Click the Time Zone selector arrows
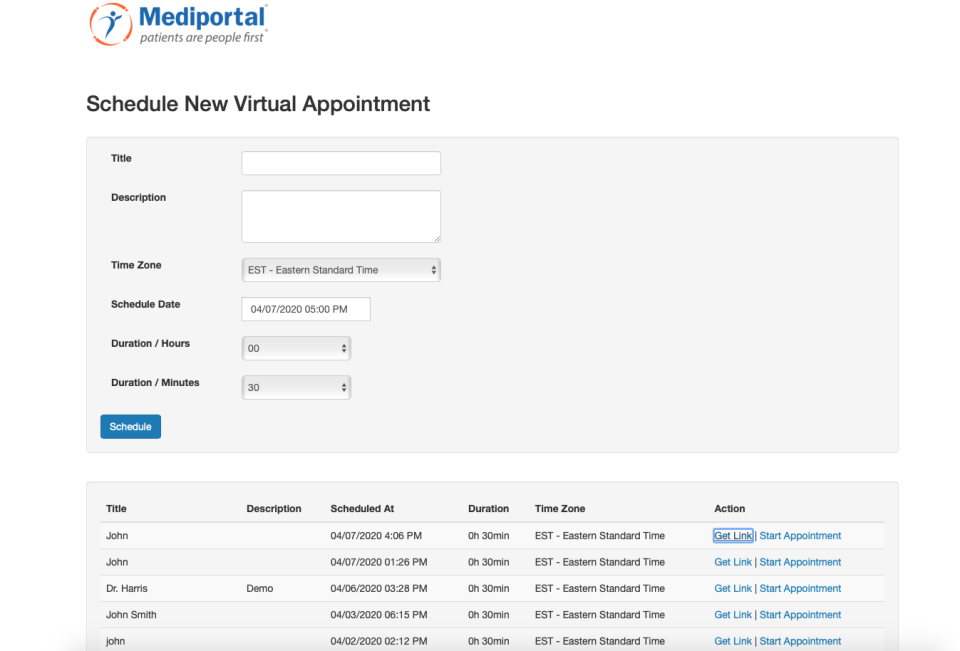Screen dimensions: 960x651 432,269
